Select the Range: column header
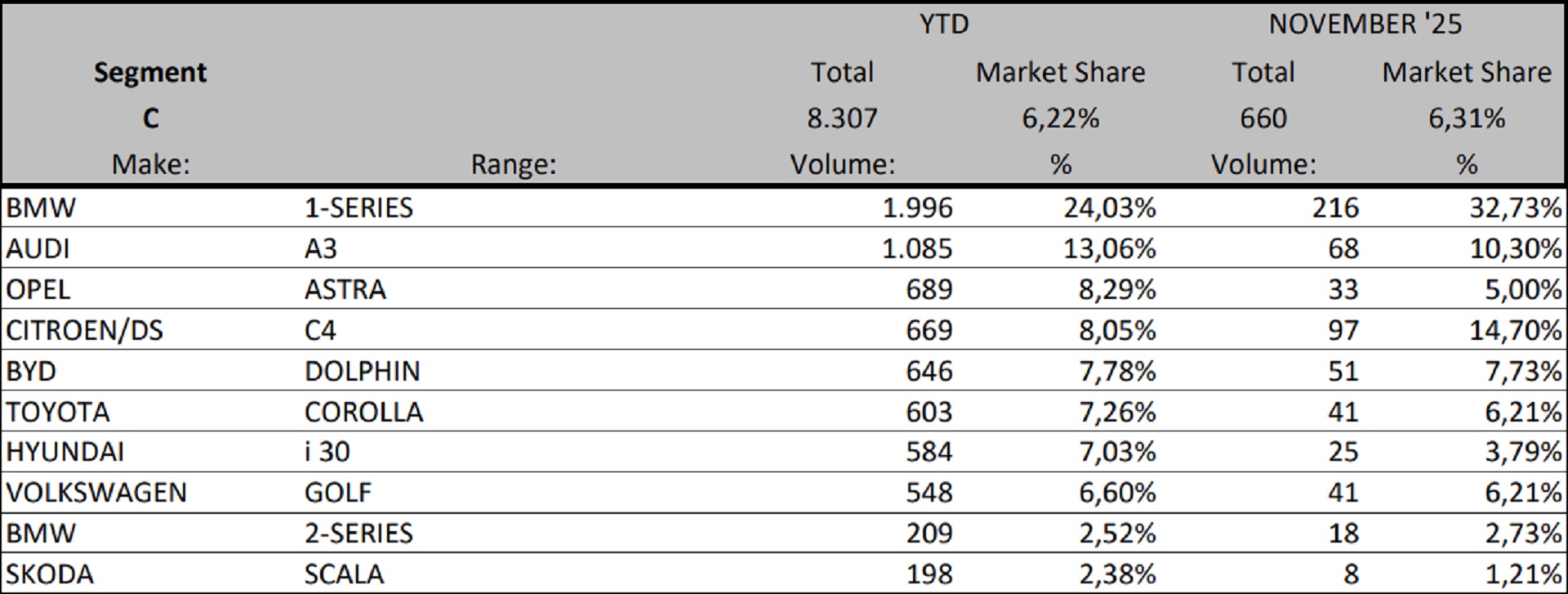 (513, 165)
